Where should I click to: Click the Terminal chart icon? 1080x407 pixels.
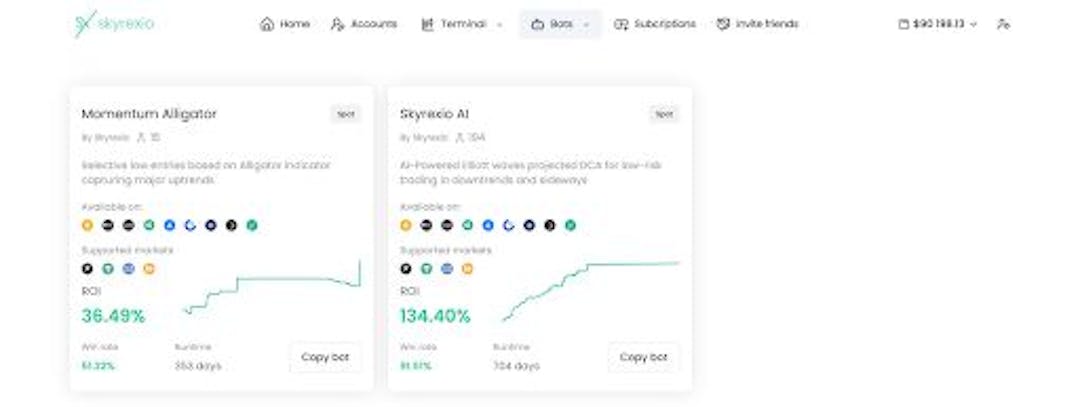tap(428, 24)
